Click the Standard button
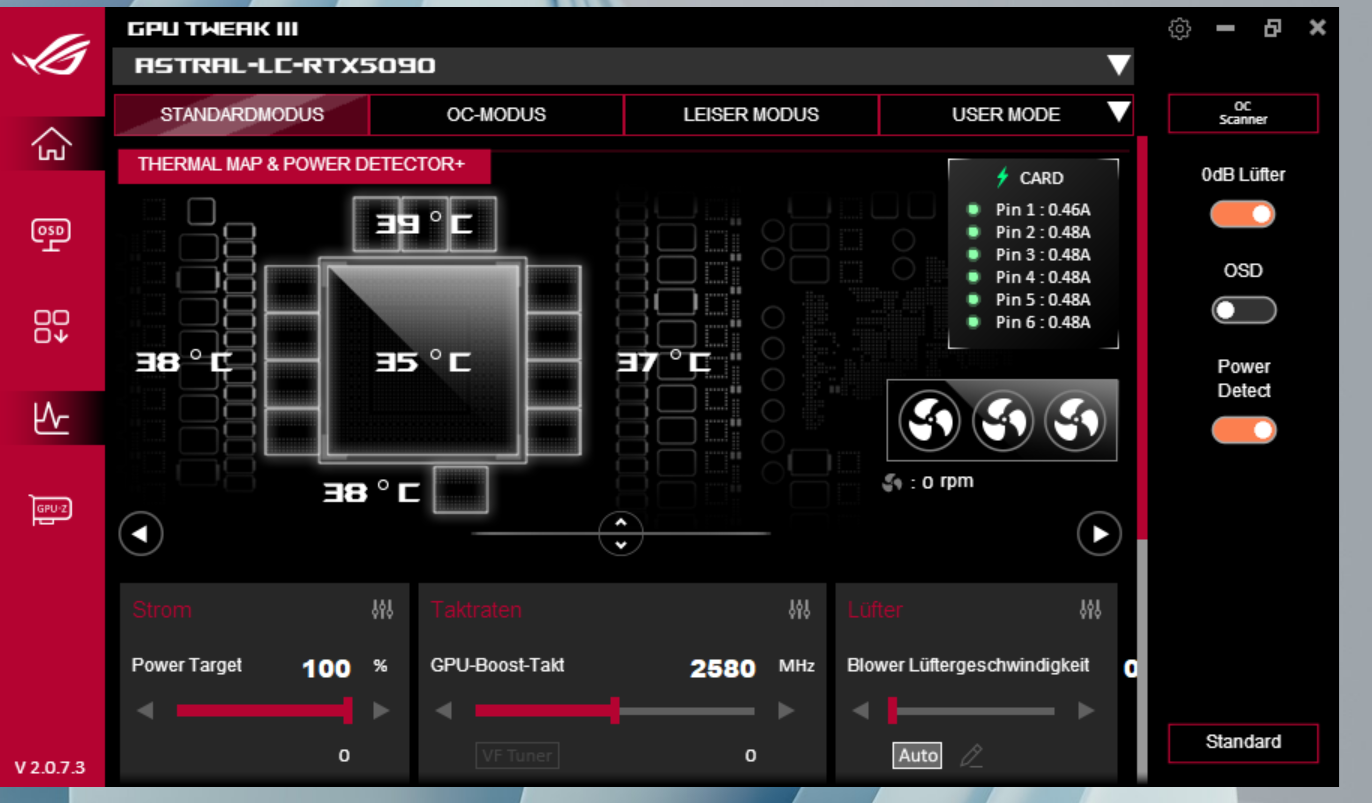The height and width of the screenshot is (803, 1372). pos(1243,742)
